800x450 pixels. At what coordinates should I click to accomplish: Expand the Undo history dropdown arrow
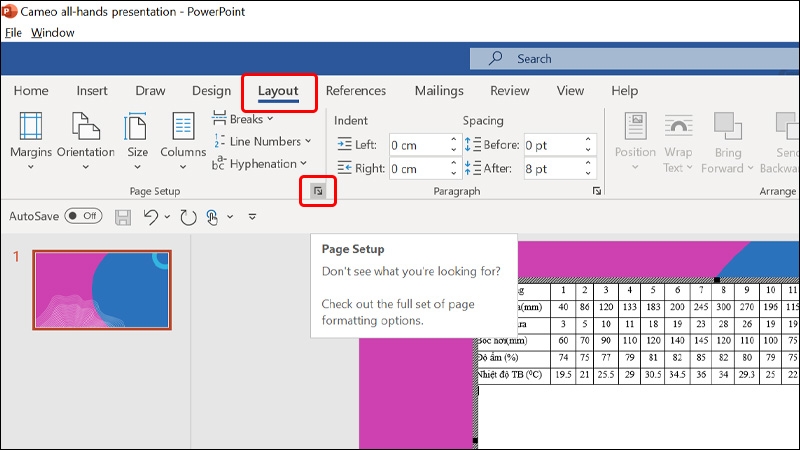167,217
